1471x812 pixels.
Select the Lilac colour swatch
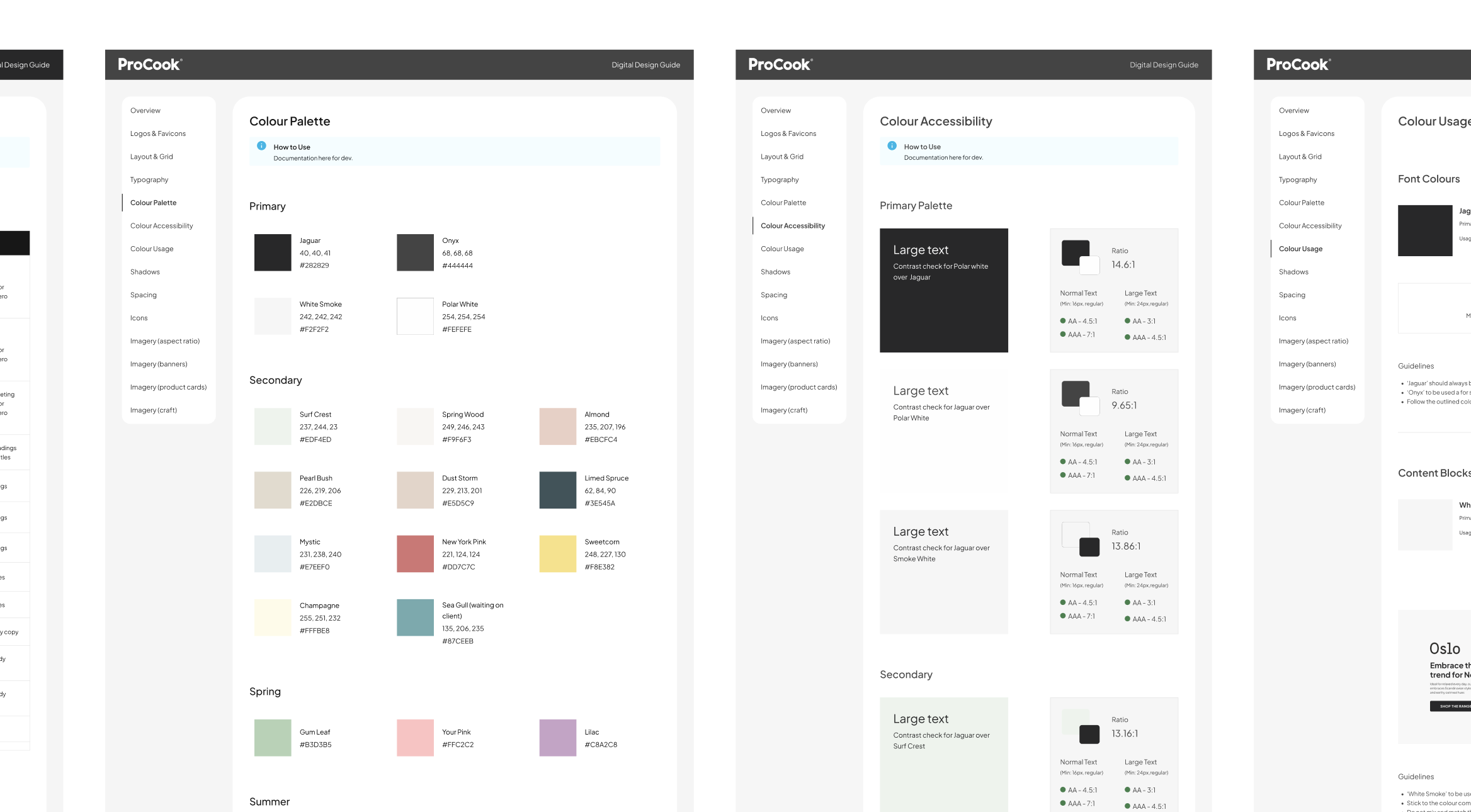(x=558, y=738)
